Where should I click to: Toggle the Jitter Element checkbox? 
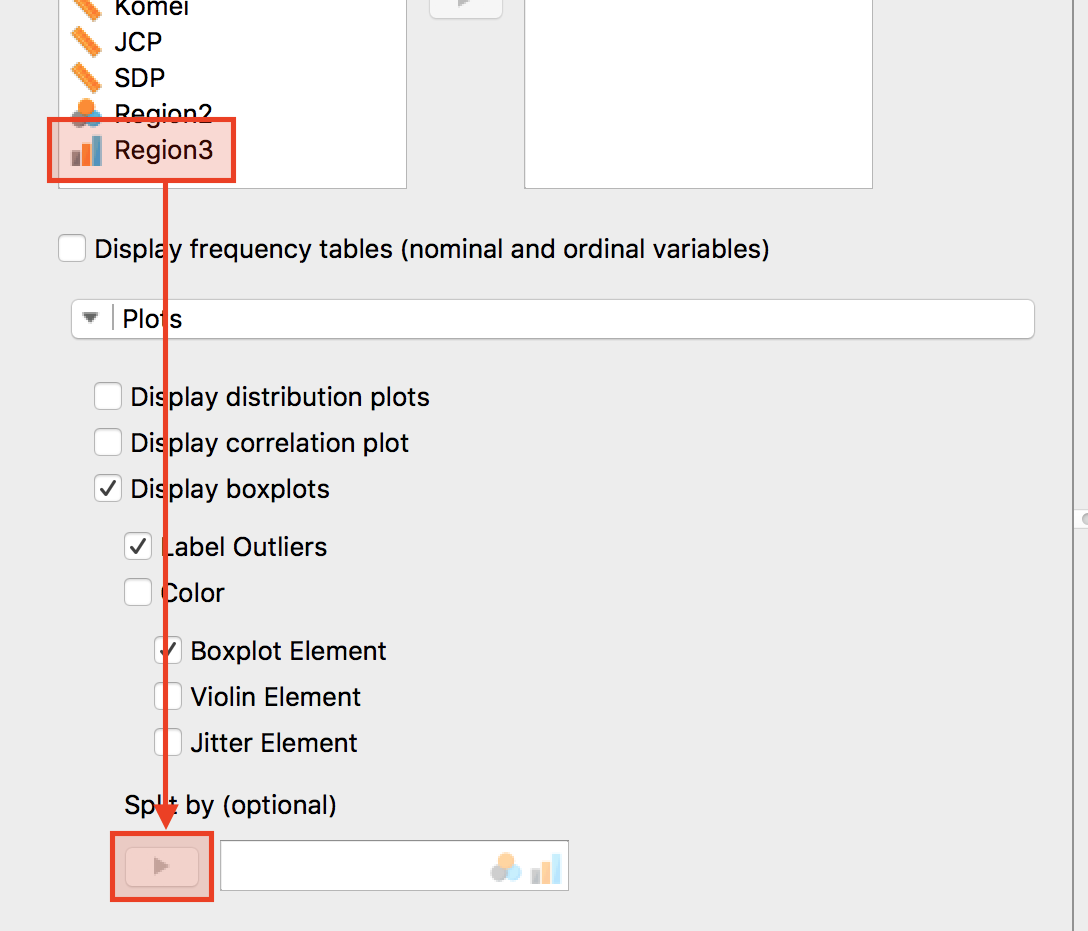[168, 743]
